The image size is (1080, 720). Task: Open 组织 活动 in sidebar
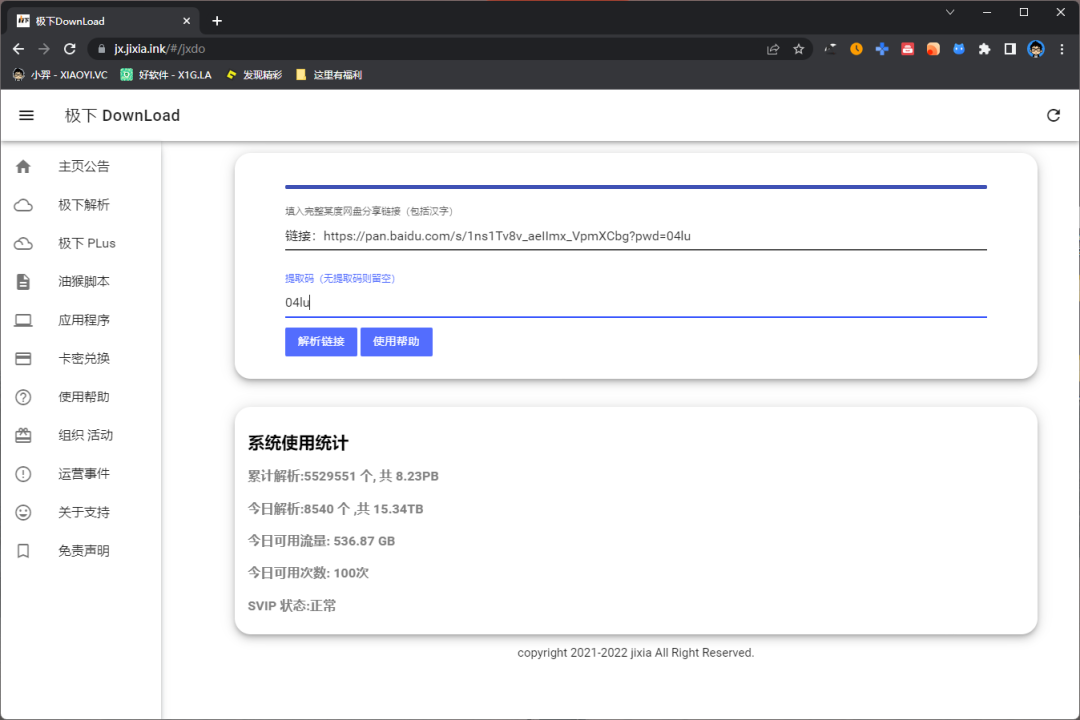pos(85,435)
